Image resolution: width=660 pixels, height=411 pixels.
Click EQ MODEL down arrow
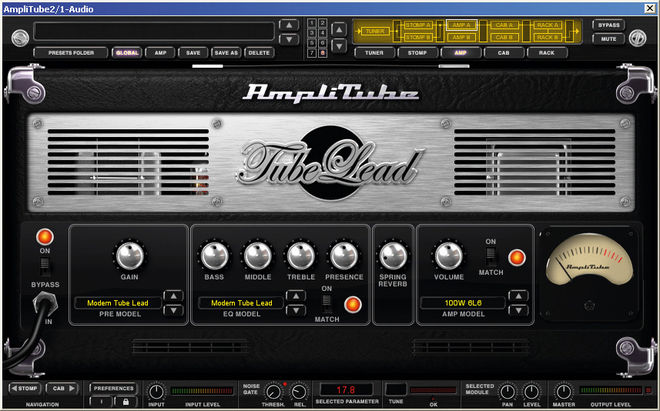point(296,311)
